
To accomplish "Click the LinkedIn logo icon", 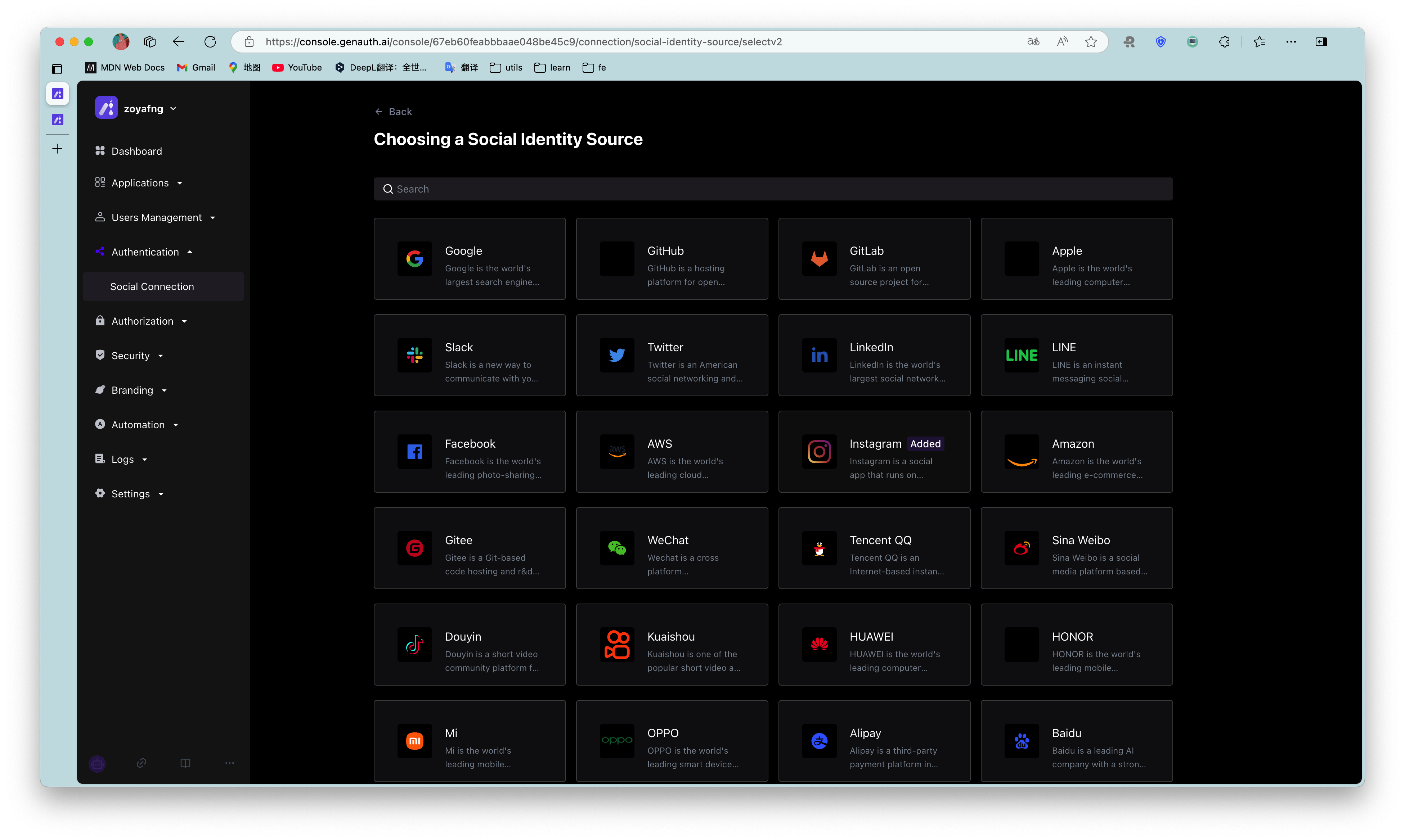I will (x=819, y=355).
